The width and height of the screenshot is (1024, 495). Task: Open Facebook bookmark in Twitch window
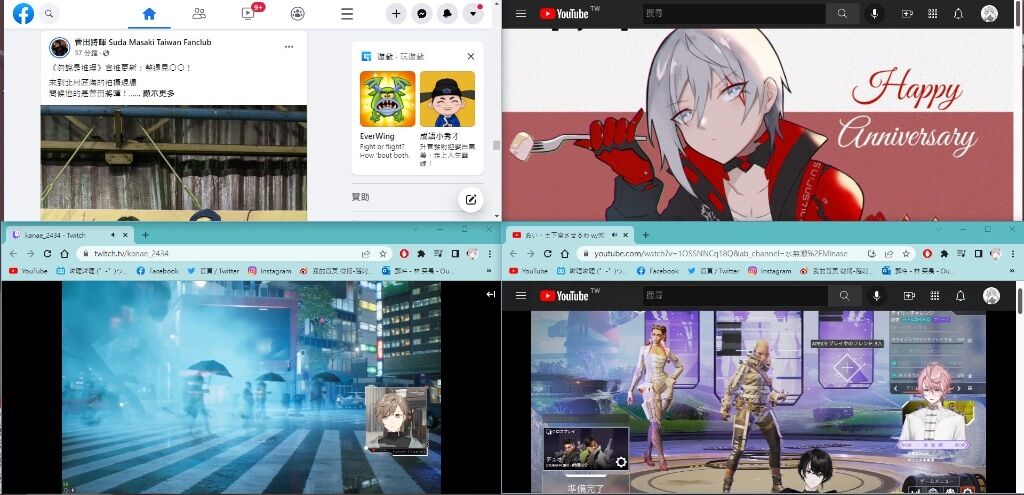[x=157, y=270]
